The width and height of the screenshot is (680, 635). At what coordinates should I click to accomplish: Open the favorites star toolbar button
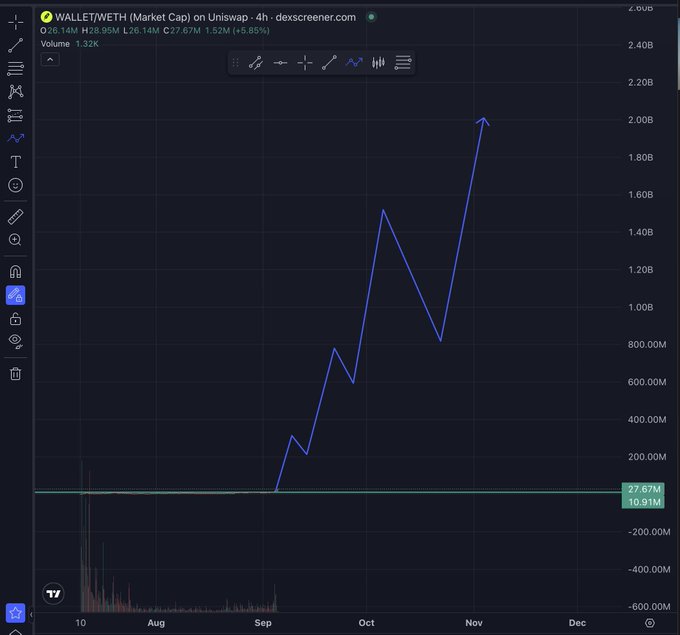coord(15,613)
